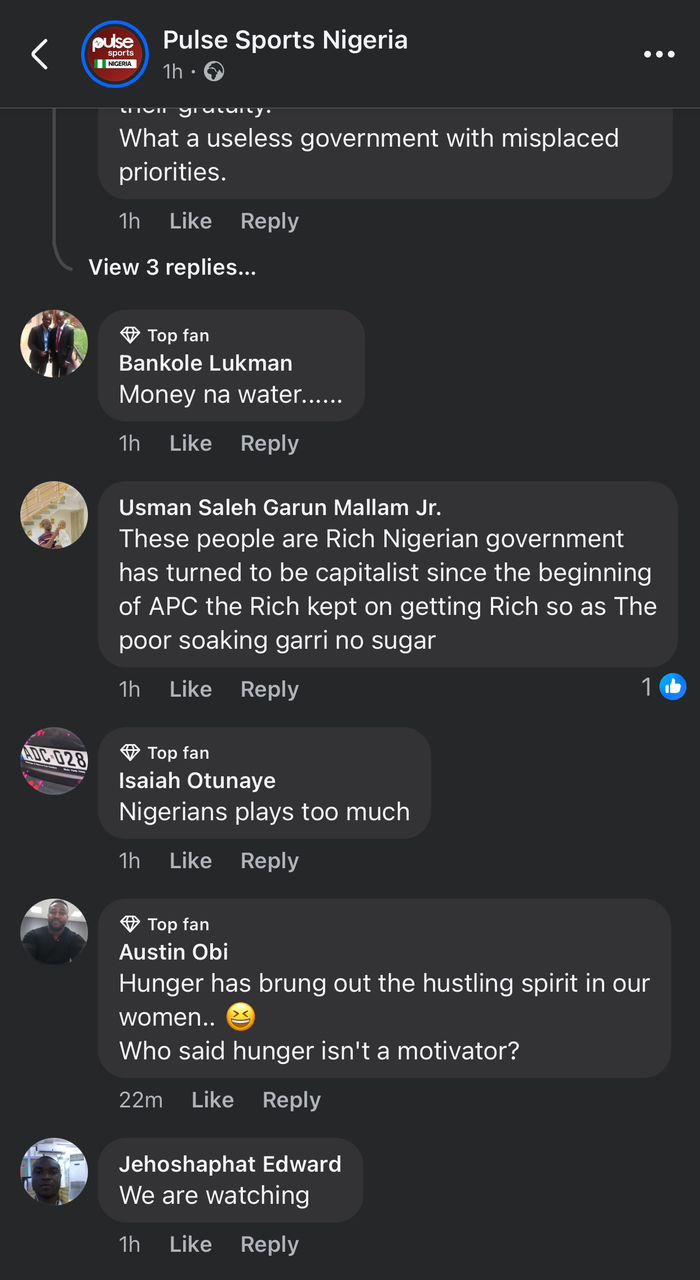This screenshot has width=700, height=1280.
Task: Tap Isaiah Otunaye's Top fan diamond badge
Action: pos(130,753)
